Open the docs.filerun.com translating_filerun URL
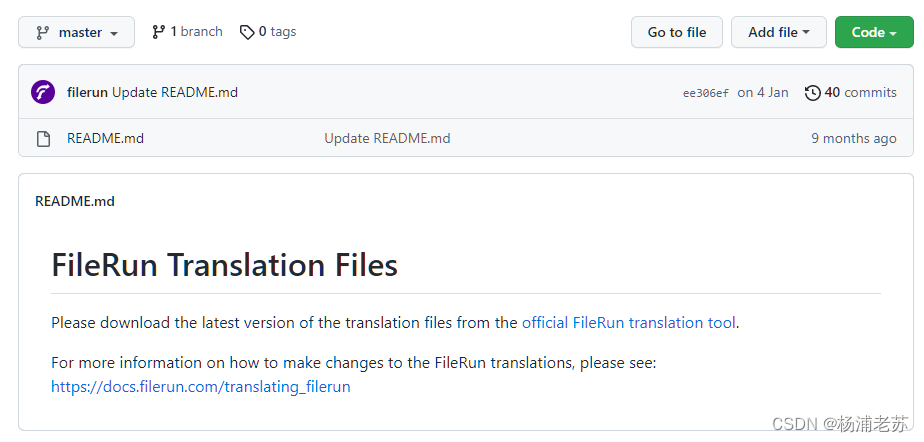Screen dimensions: 924x442 point(201,387)
